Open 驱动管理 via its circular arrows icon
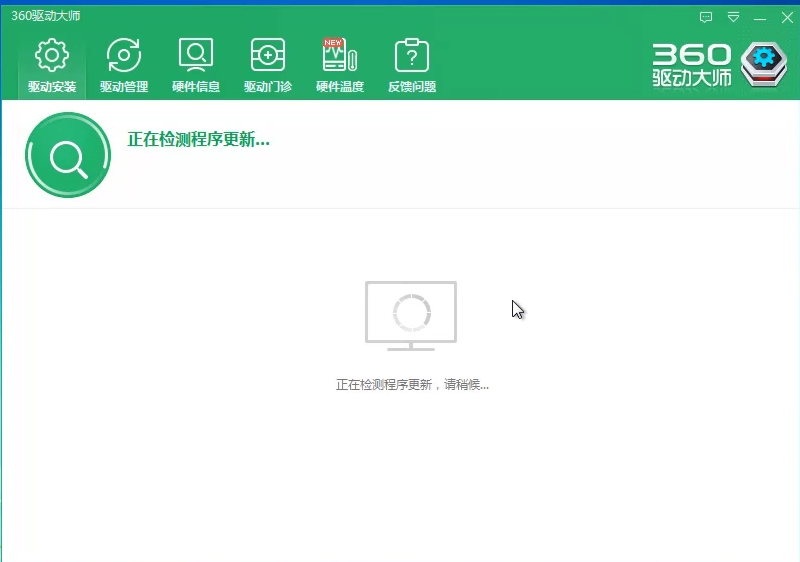 pos(124,55)
